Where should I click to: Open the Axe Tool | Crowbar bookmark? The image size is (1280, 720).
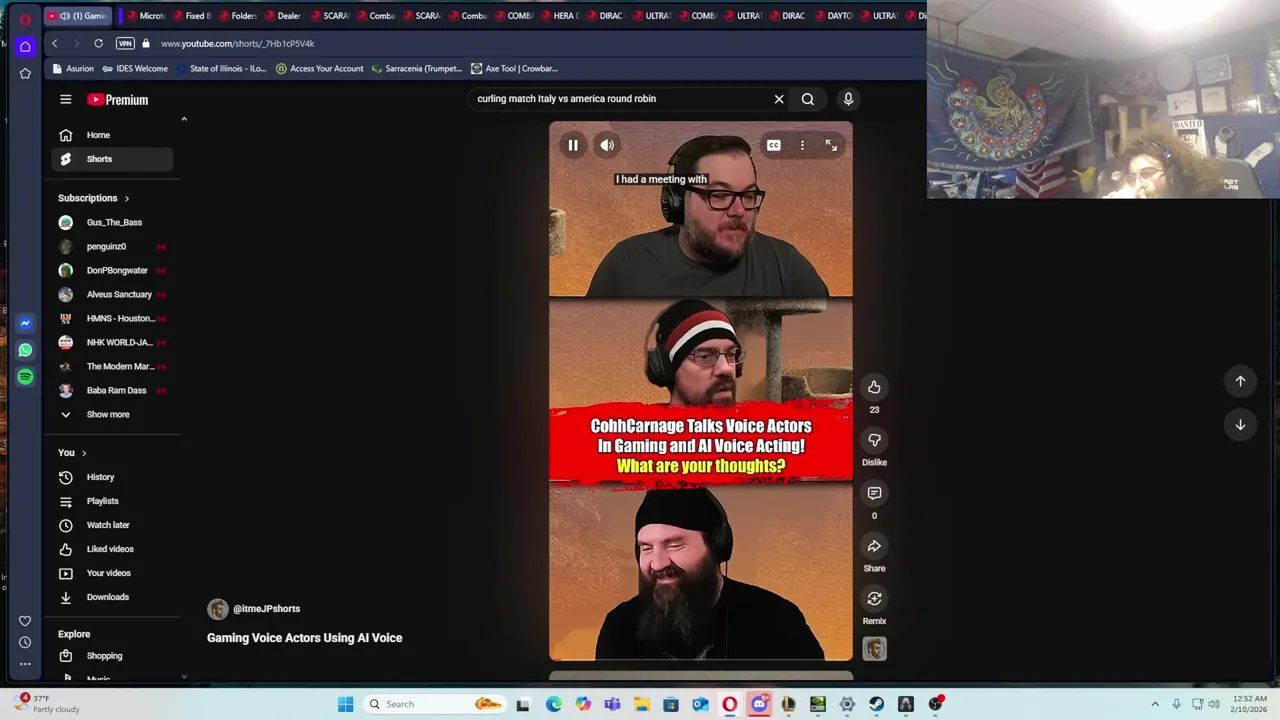click(515, 69)
